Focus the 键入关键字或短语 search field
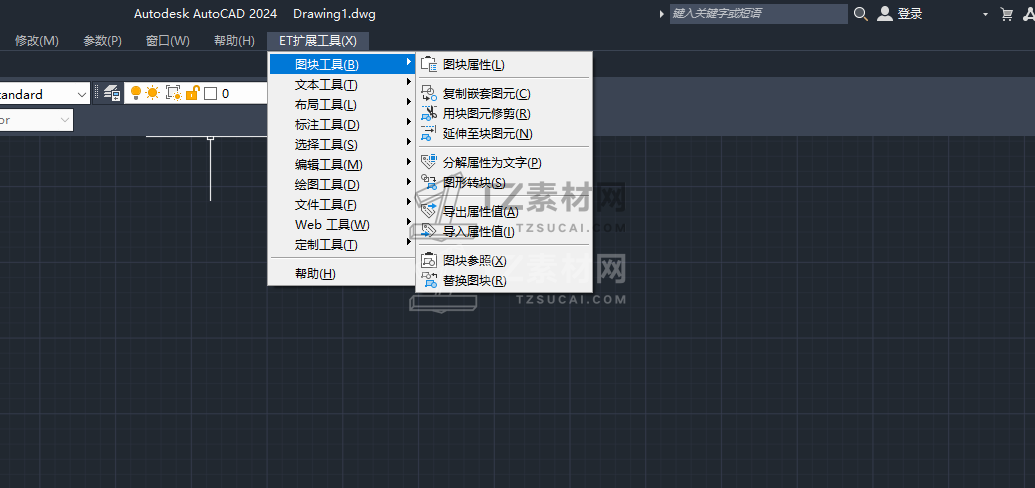This screenshot has height=488, width=1035. pos(758,14)
